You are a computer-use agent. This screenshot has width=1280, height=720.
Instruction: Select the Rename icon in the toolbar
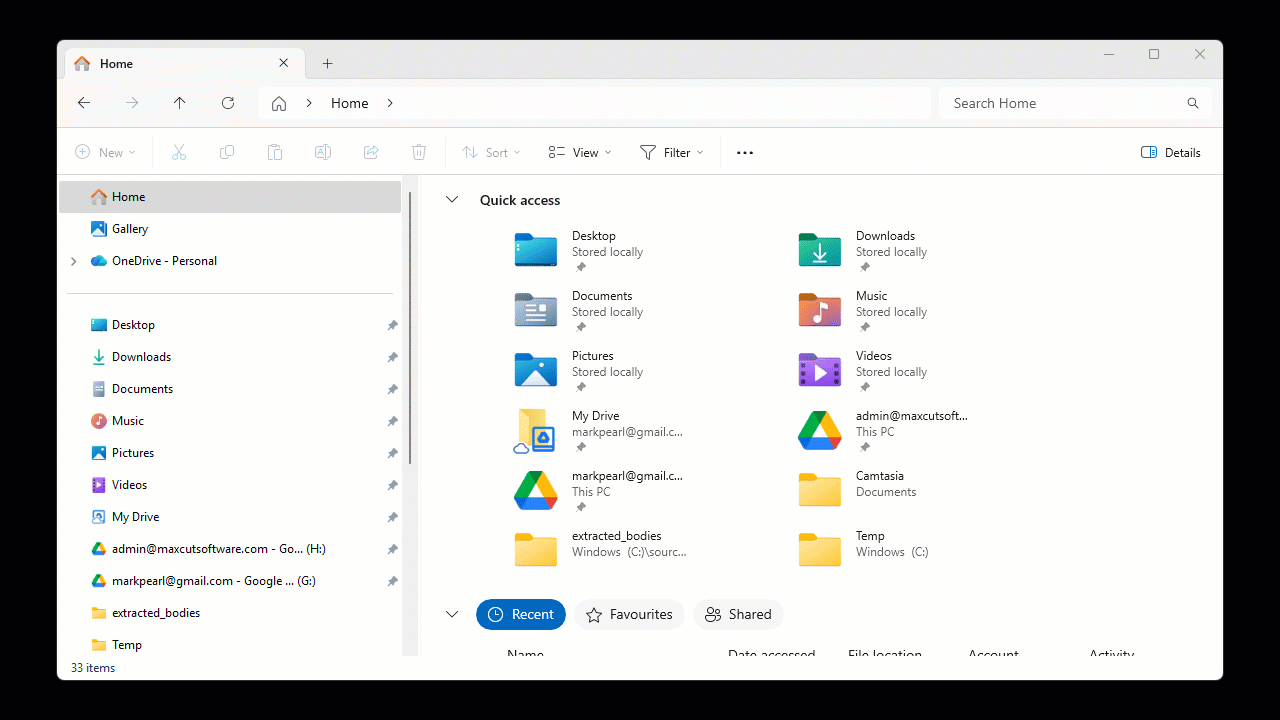(x=323, y=152)
